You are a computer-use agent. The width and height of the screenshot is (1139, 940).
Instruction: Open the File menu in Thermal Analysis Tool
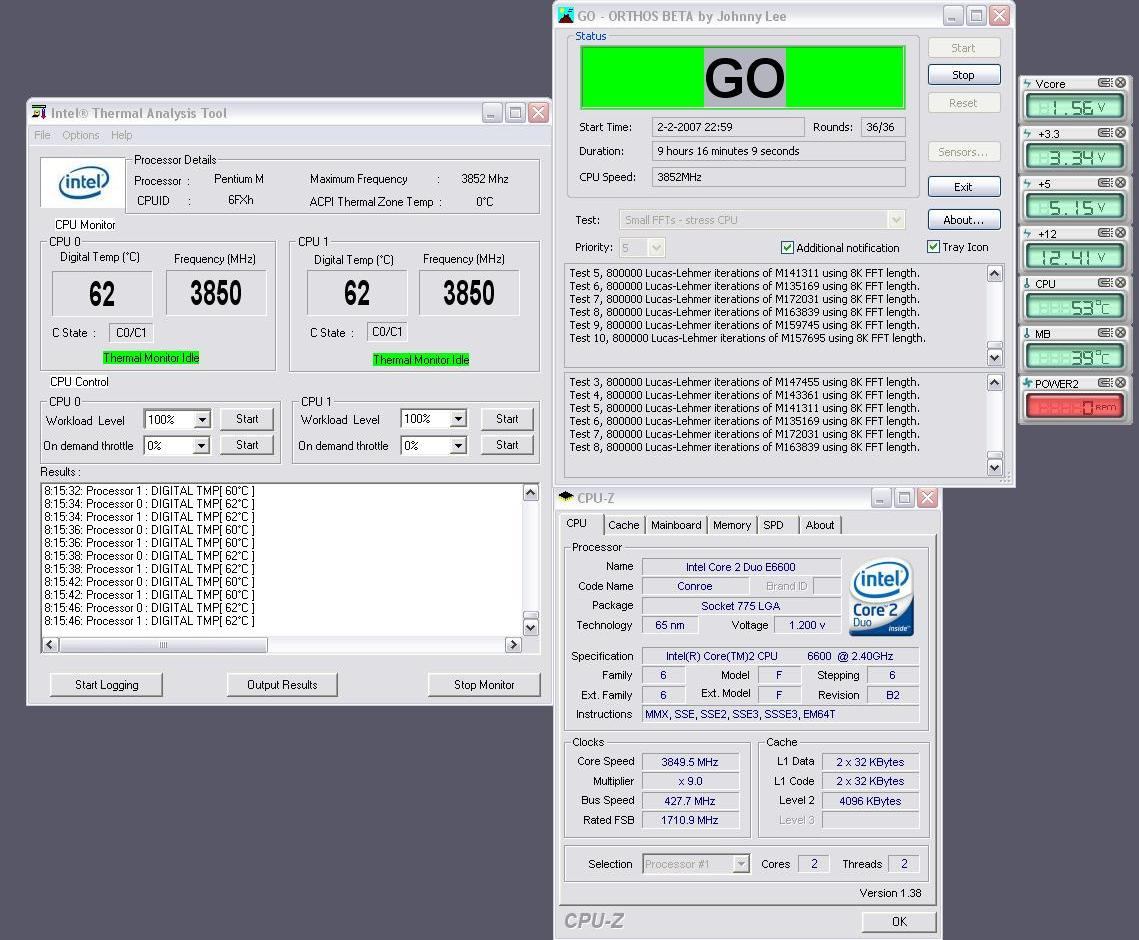42,135
